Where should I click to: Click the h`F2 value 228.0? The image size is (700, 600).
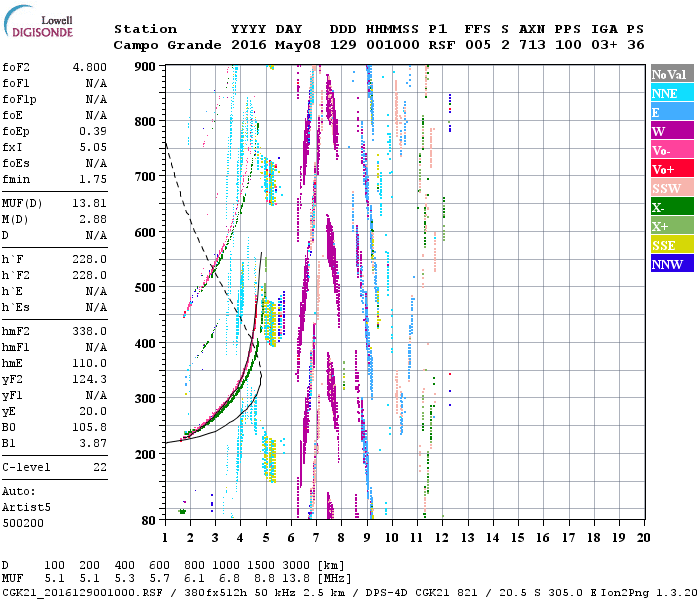pos(90,275)
